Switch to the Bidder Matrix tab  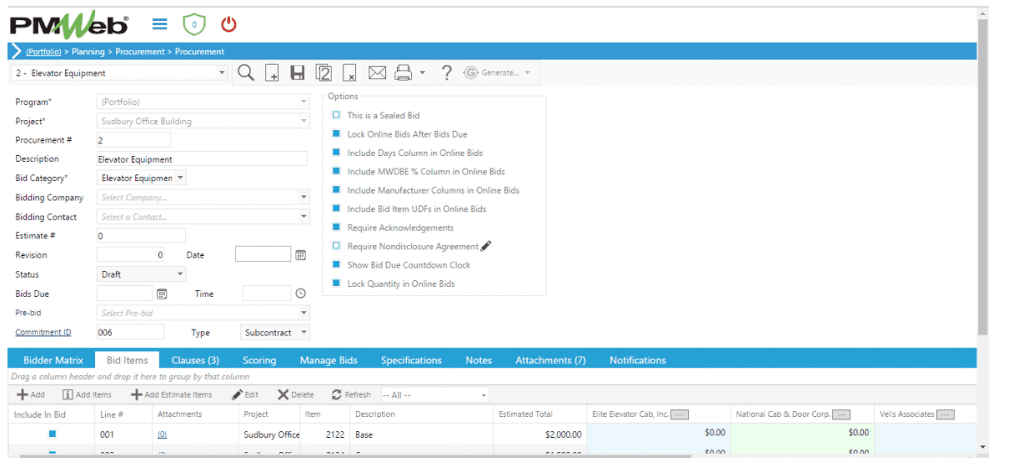(54, 360)
